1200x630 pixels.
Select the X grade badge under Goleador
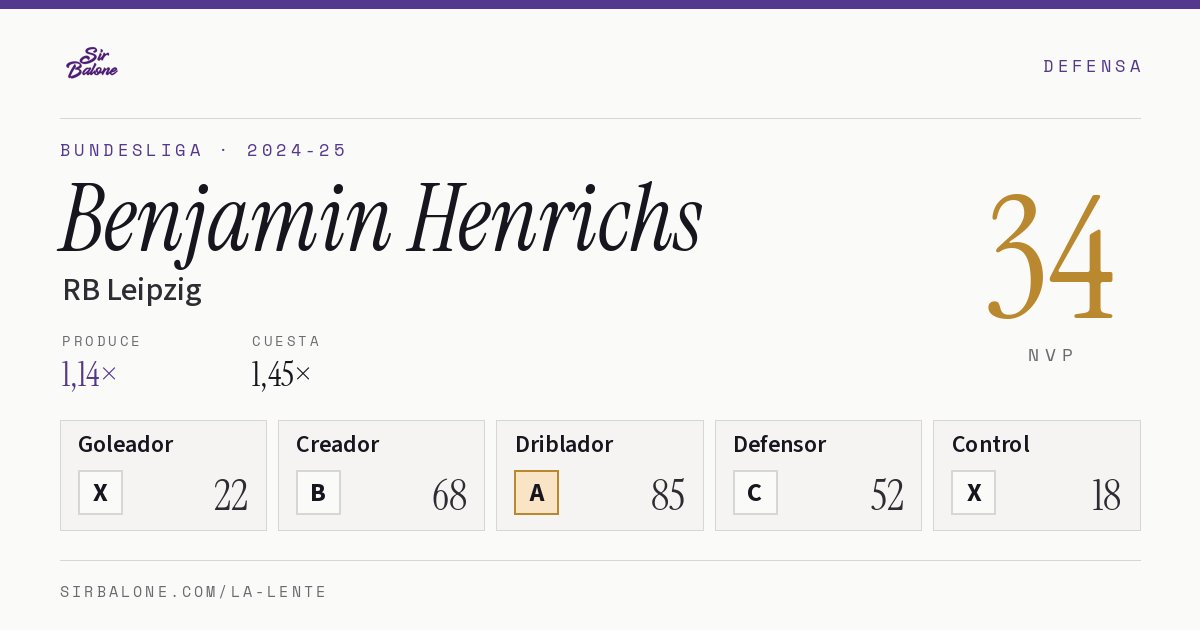click(x=100, y=493)
